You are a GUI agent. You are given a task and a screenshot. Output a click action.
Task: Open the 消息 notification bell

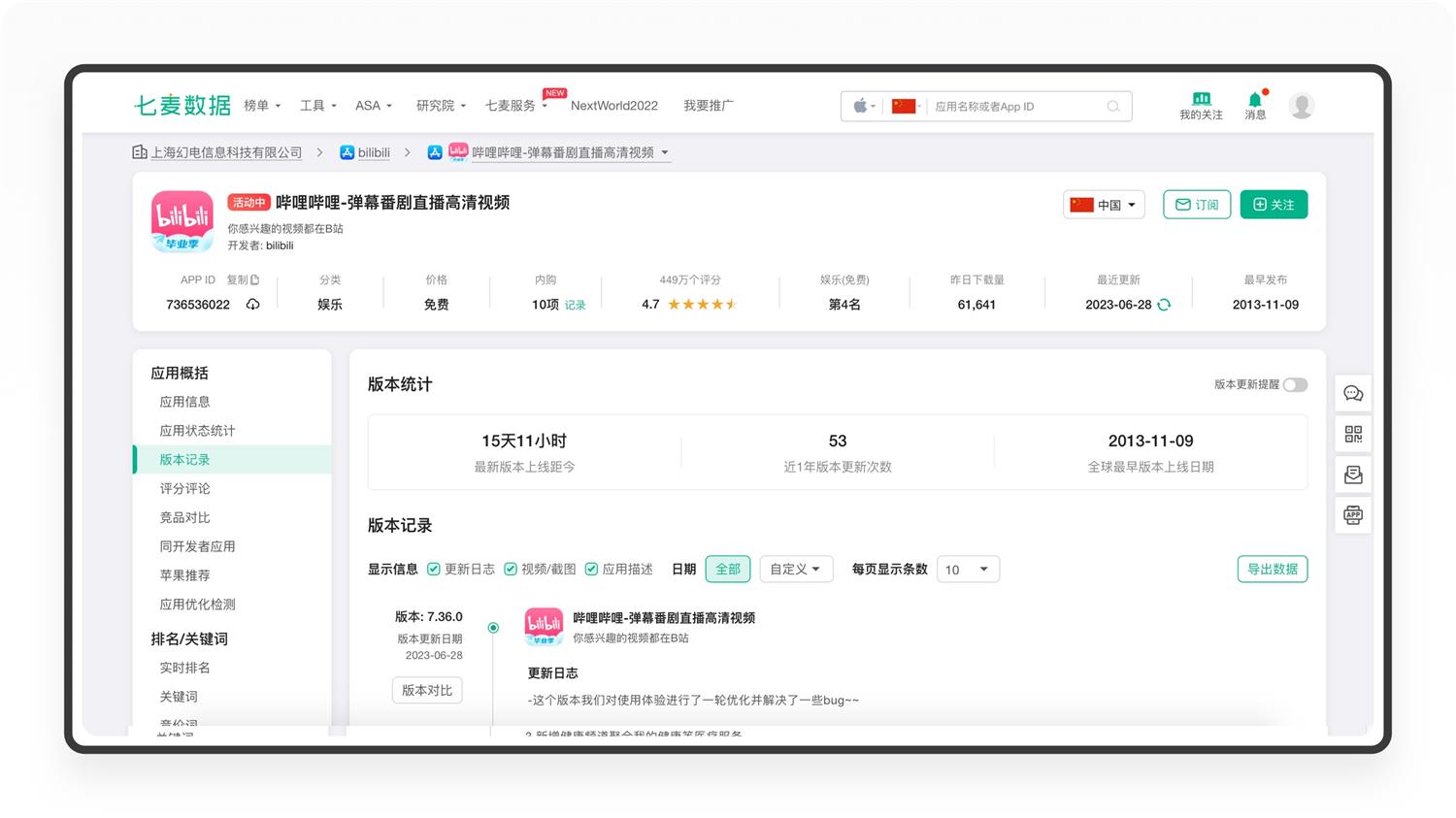(1254, 100)
